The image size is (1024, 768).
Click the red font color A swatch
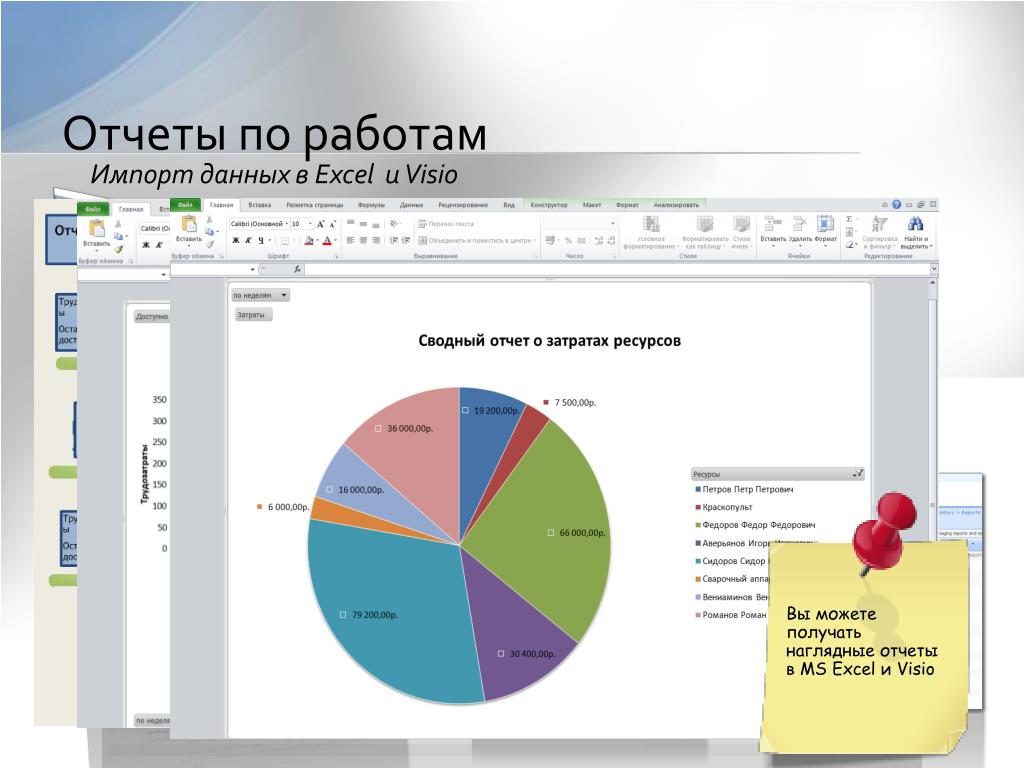coord(327,240)
